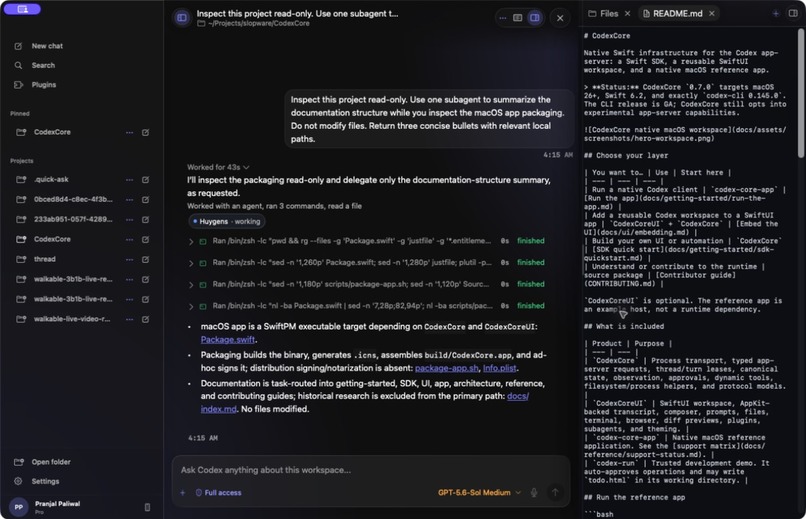The image size is (806, 519).
Task: Close the current conversation view
Action: click(560, 18)
